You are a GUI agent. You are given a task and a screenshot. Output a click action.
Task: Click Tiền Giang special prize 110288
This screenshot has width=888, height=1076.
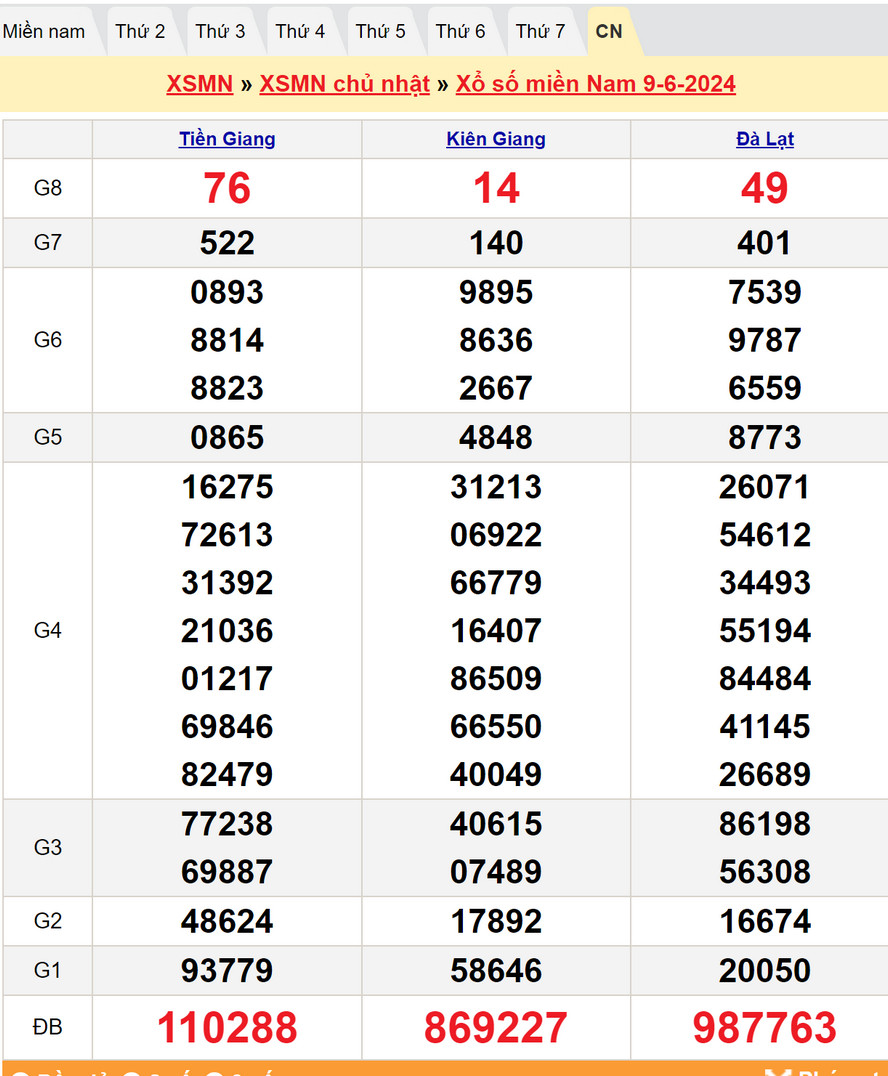[227, 1027]
